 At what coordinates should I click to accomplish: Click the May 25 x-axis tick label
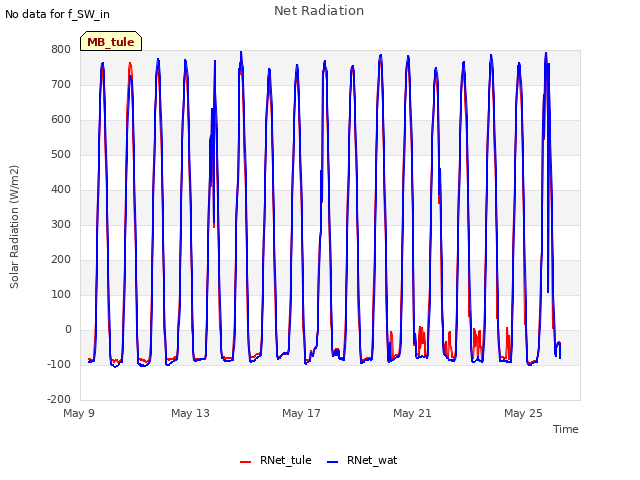pyautogui.click(x=523, y=413)
